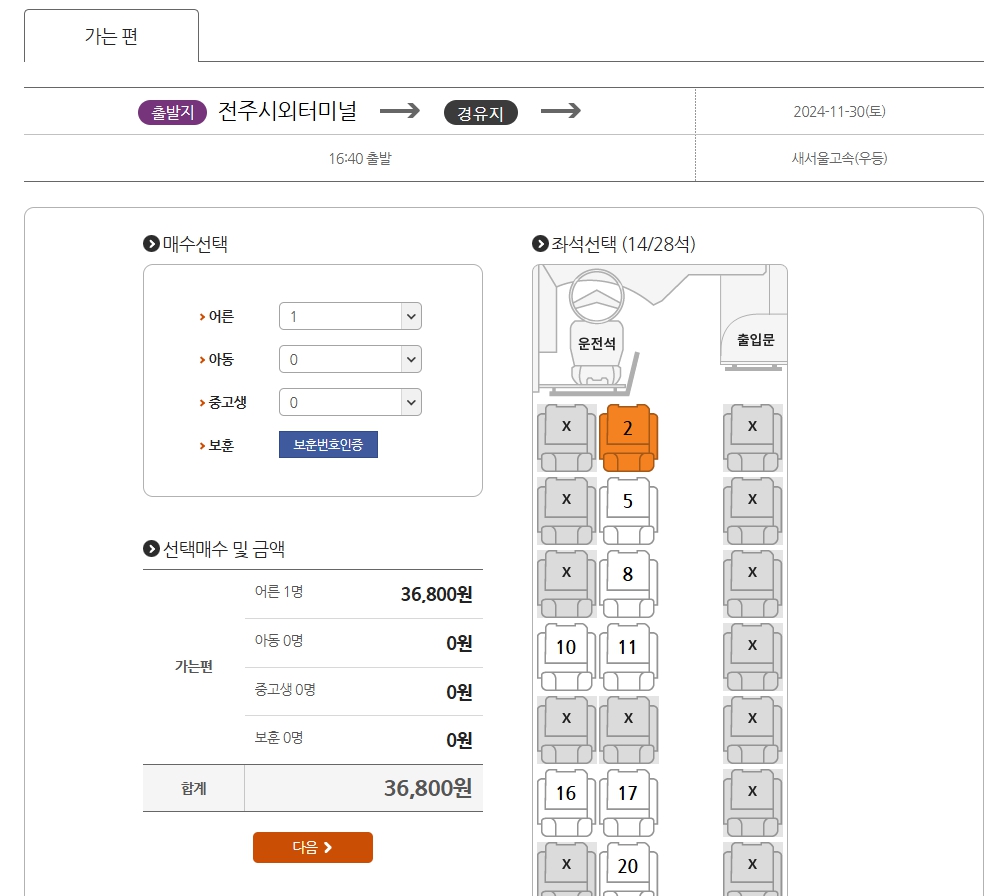This screenshot has width=1007, height=896.
Task: Switch to the 가는 편 tab
Action: (111, 38)
